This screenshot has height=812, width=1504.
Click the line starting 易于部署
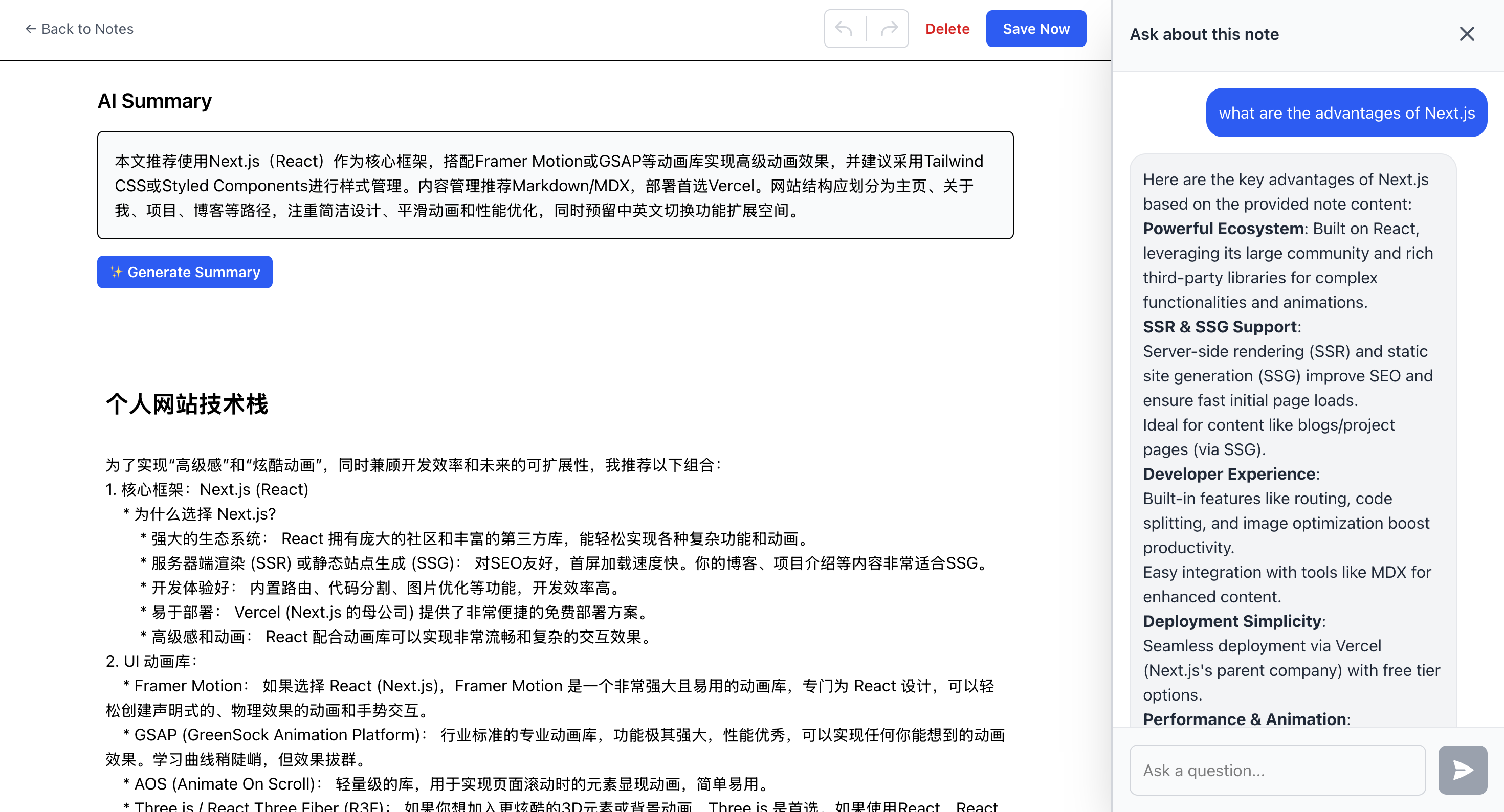click(x=394, y=612)
